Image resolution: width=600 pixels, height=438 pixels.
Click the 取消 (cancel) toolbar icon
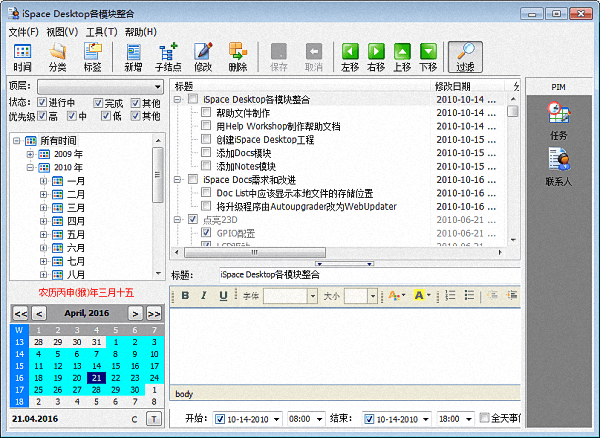click(x=314, y=57)
